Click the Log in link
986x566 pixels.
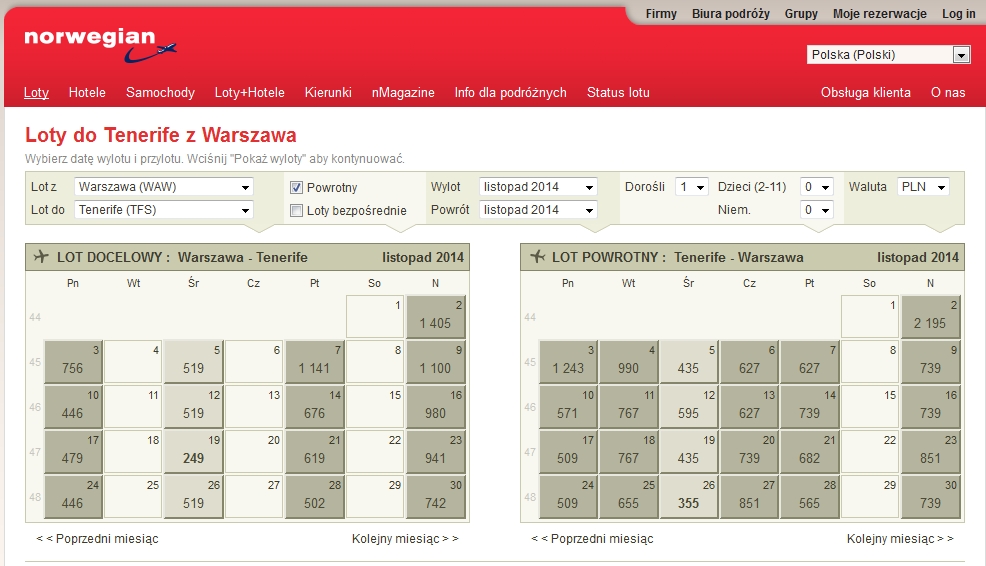tap(958, 14)
